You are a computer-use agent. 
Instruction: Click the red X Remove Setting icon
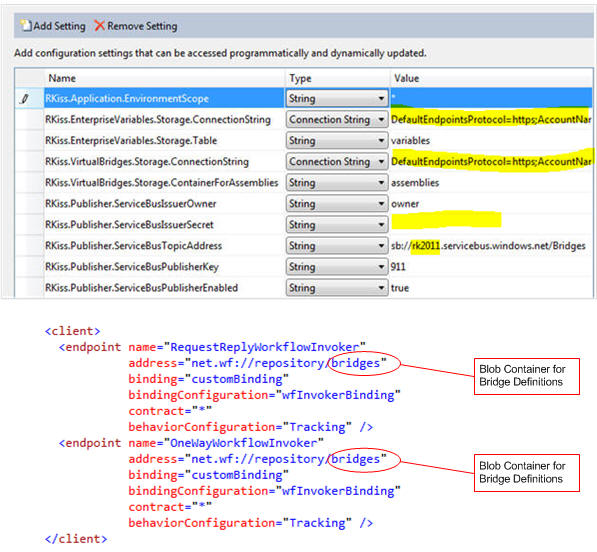(99, 26)
